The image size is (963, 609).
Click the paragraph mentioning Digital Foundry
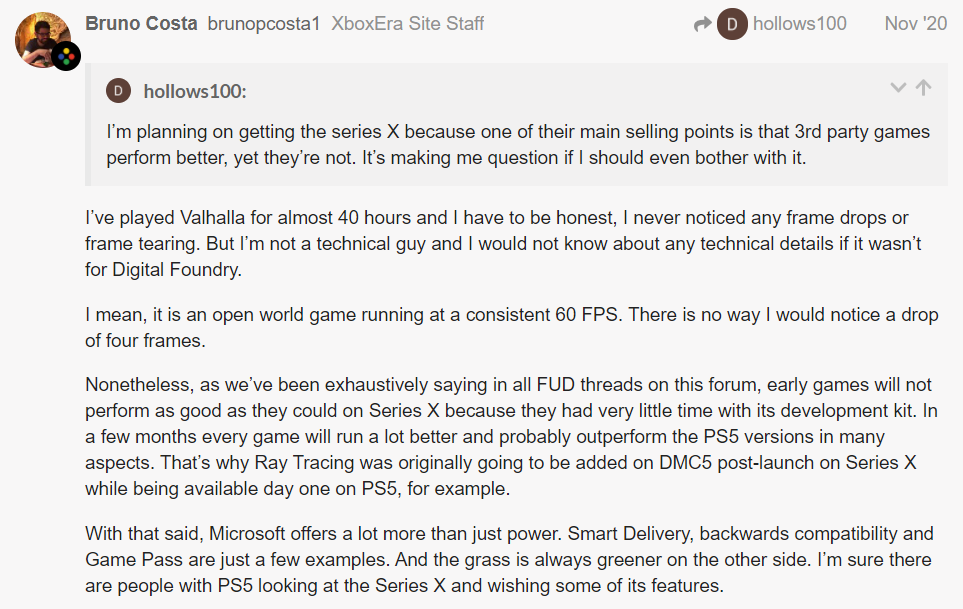pyautogui.click(x=503, y=244)
